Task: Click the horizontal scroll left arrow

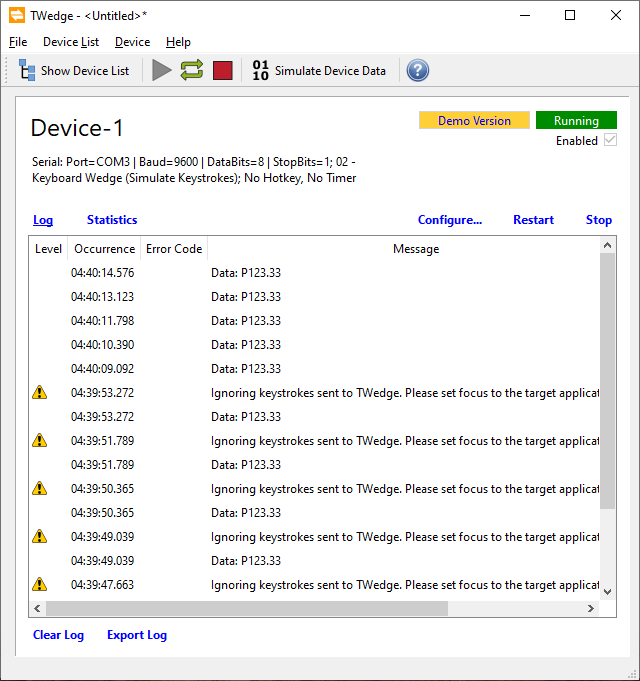Action: (x=37, y=608)
